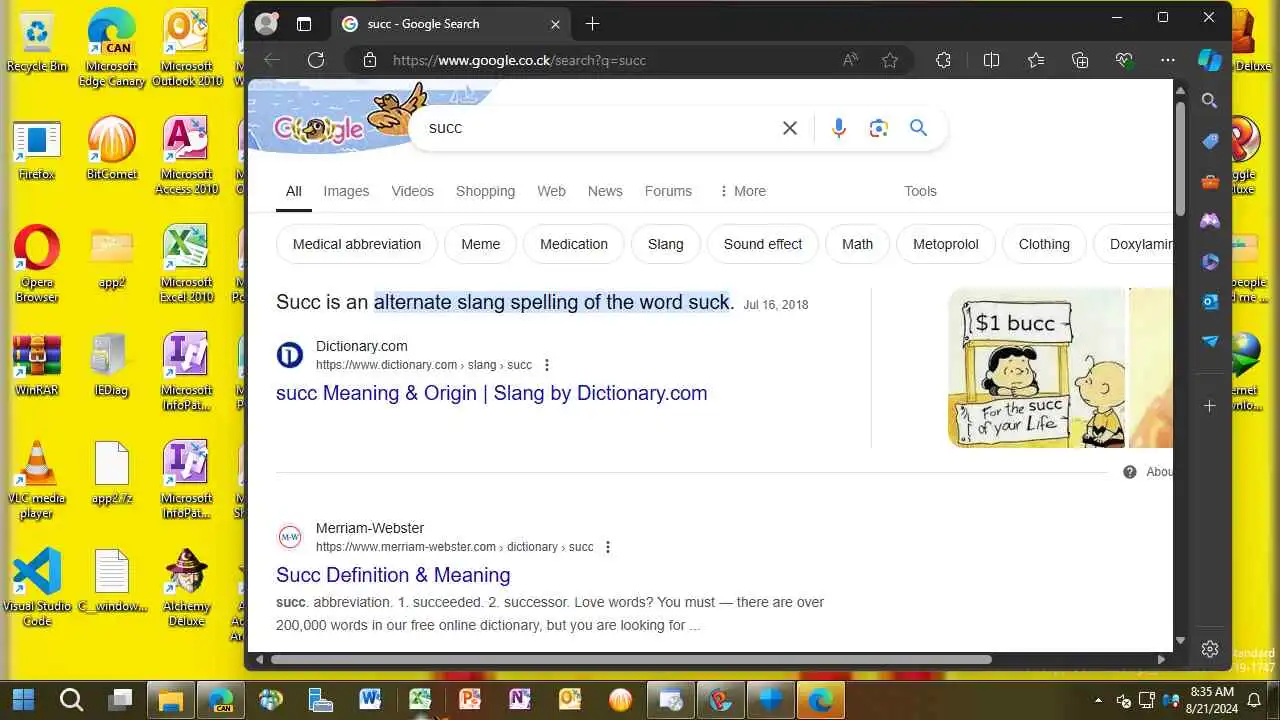Select the Sound effect filter chip
The image size is (1280, 720).
pyautogui.click(x=763, y=244)
